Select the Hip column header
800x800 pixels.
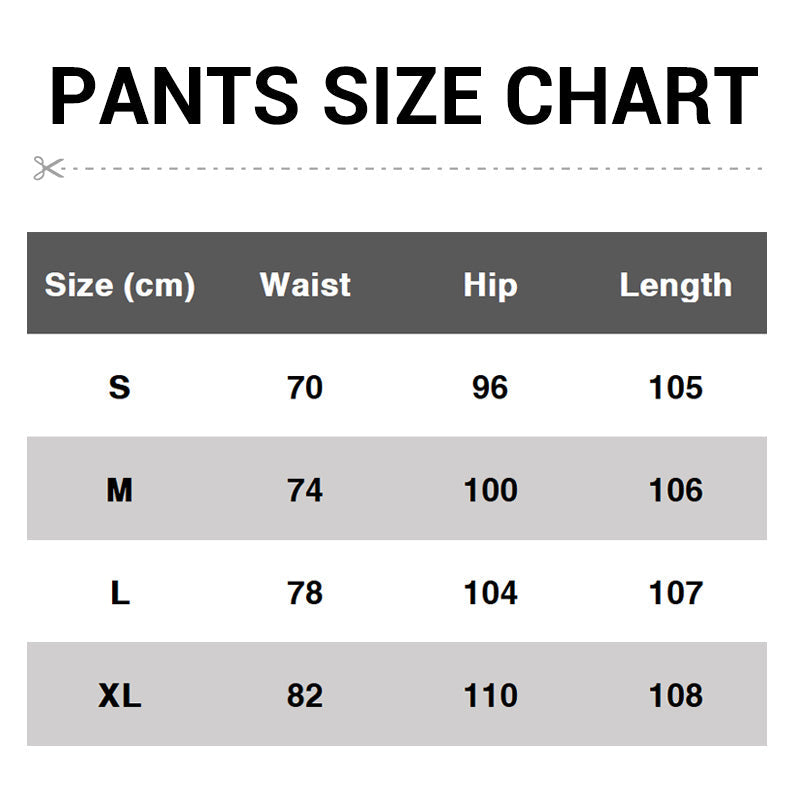pos(490,285)
